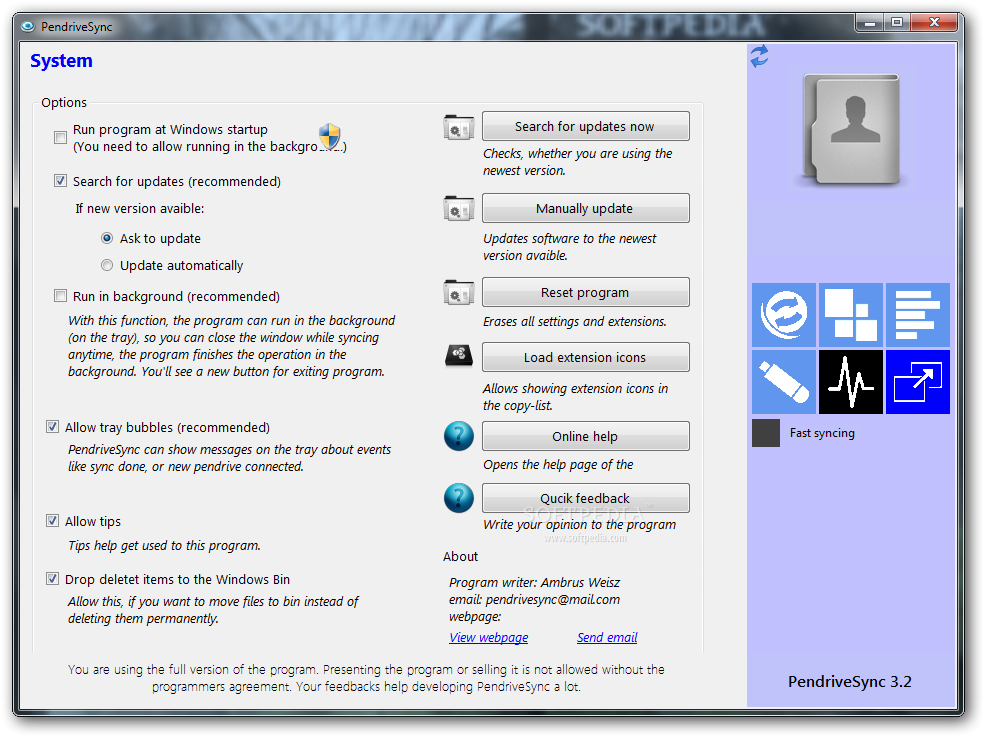Click the sync tile in sidebar

(783, 315)
